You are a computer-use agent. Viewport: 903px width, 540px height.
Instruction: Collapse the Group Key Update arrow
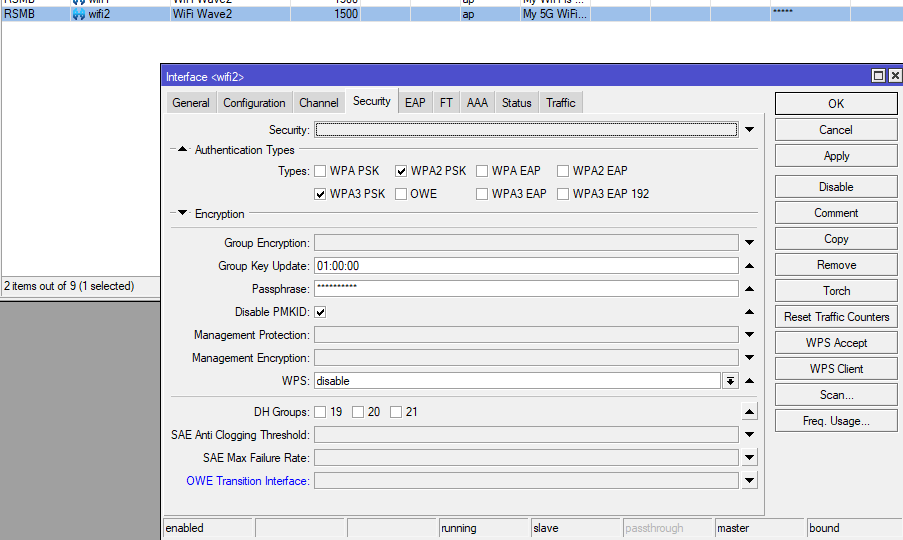click(x=749, y=266)
